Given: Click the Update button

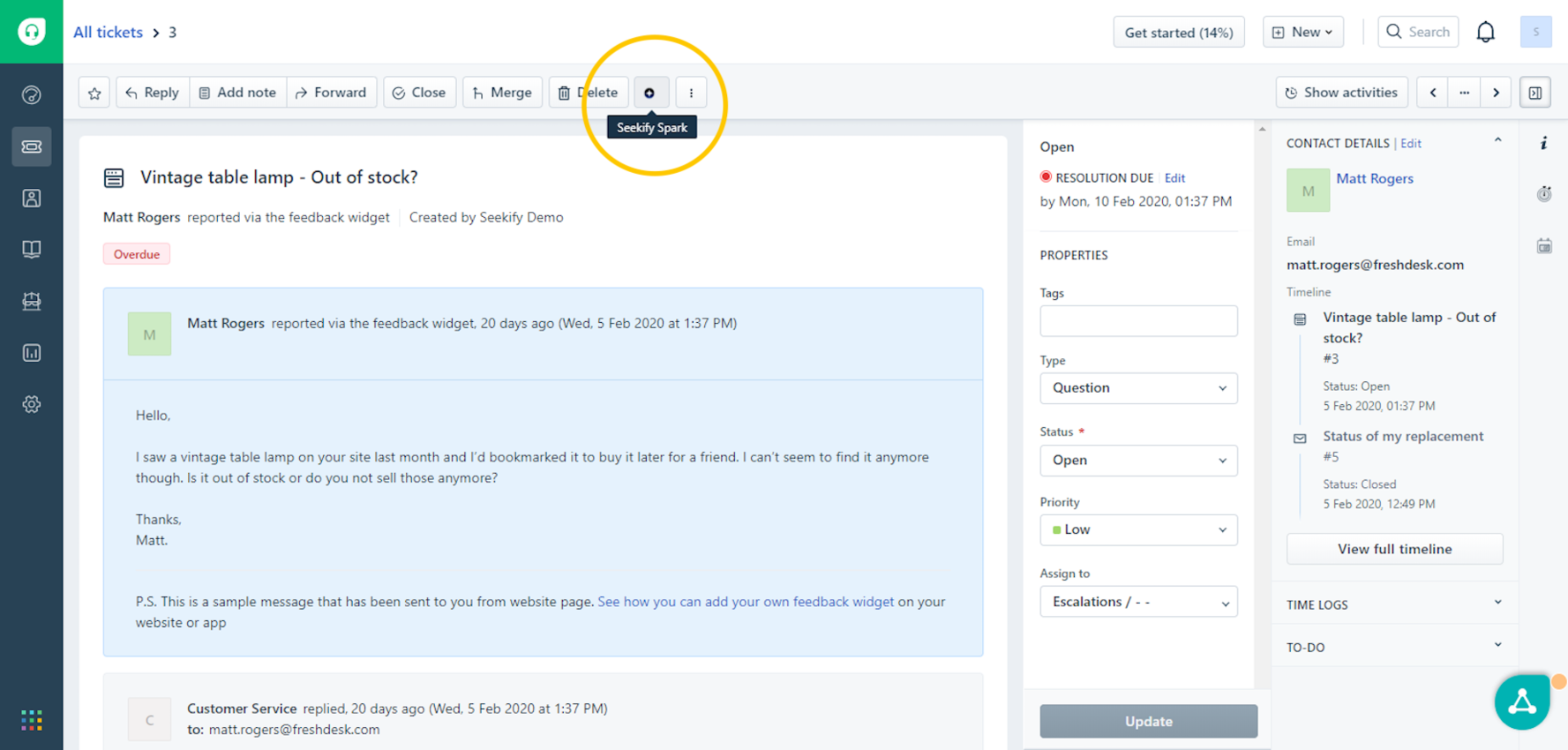Looking at the screenshot, I should 1148,721.
